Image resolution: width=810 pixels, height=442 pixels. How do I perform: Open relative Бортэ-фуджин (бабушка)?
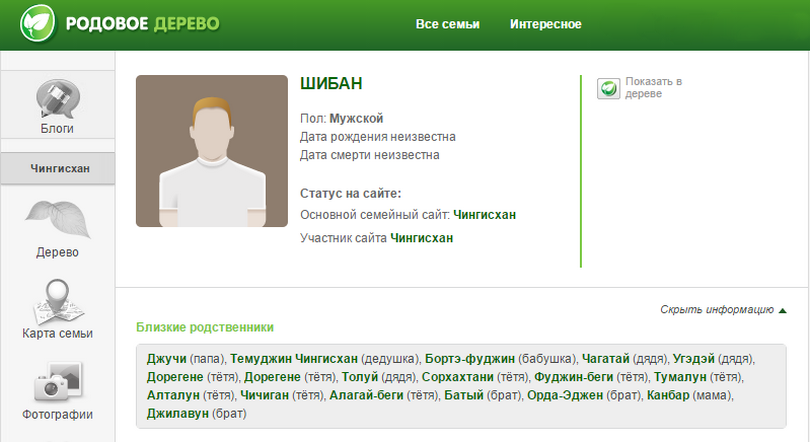click(469, 358)
